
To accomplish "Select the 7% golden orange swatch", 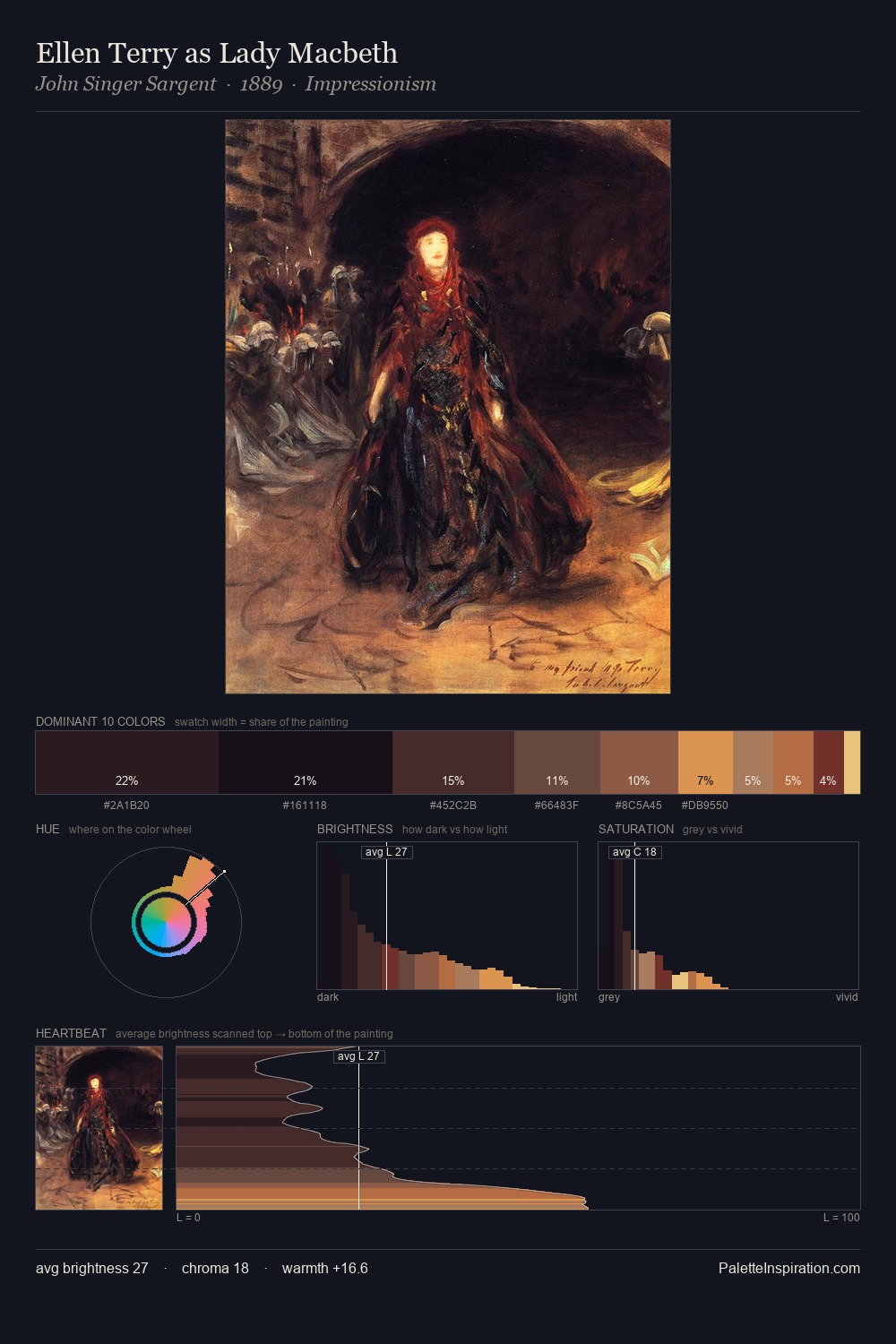I will pyautogui.click(x=705, y=762).
